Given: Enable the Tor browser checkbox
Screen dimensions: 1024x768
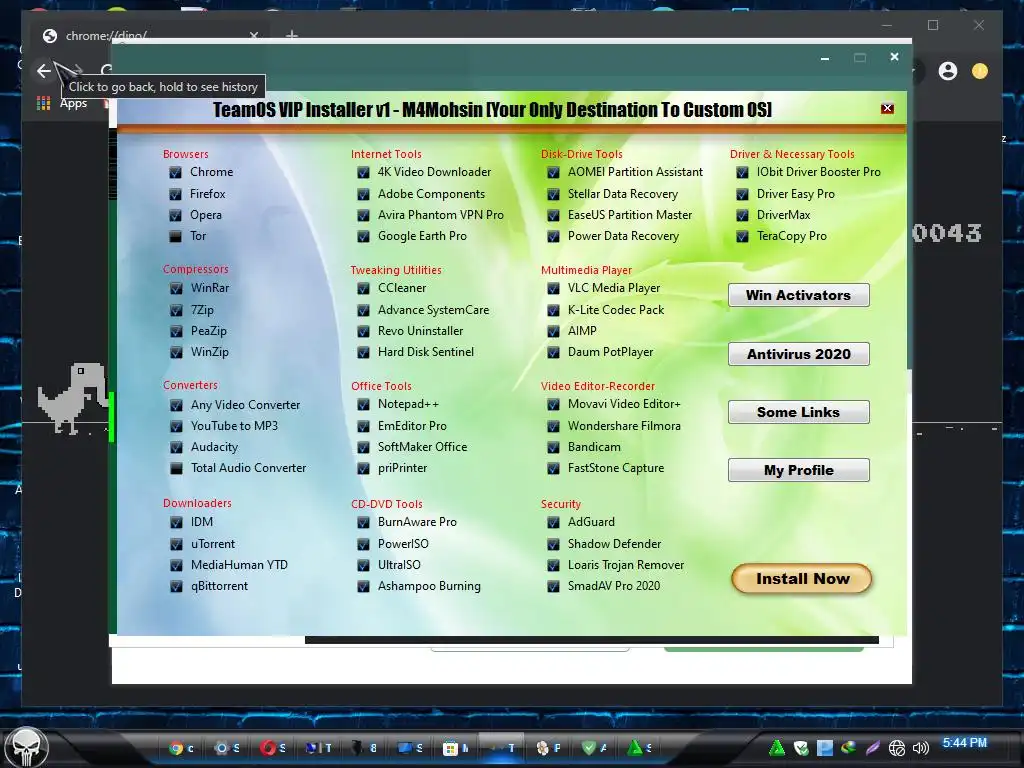Looking at the screenshot, I should (175, 236).
